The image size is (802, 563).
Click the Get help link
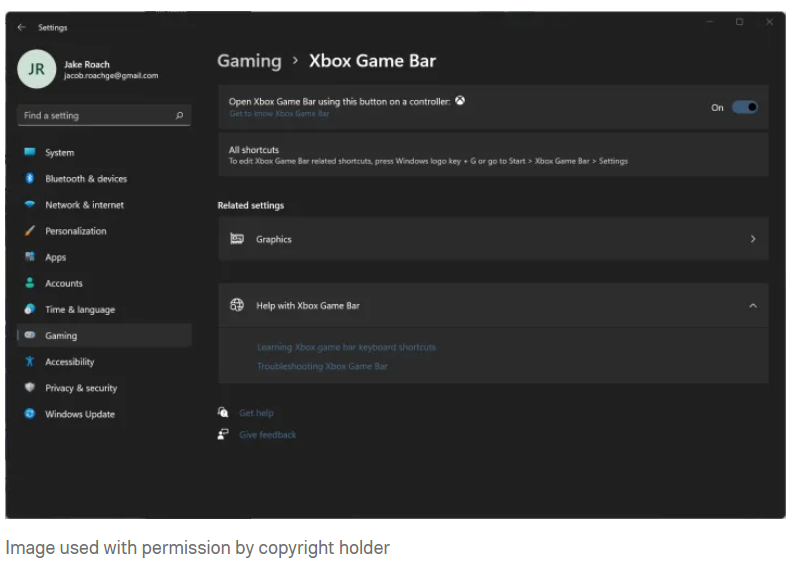[x=256, y=413]
